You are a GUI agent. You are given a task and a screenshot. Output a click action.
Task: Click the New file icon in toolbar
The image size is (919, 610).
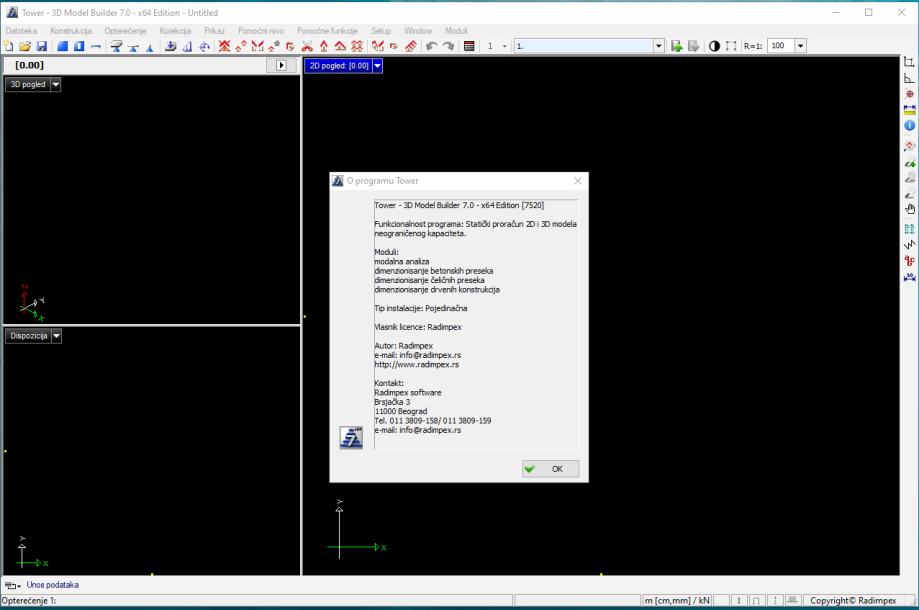pyautogui.click(x=9, y=46)
